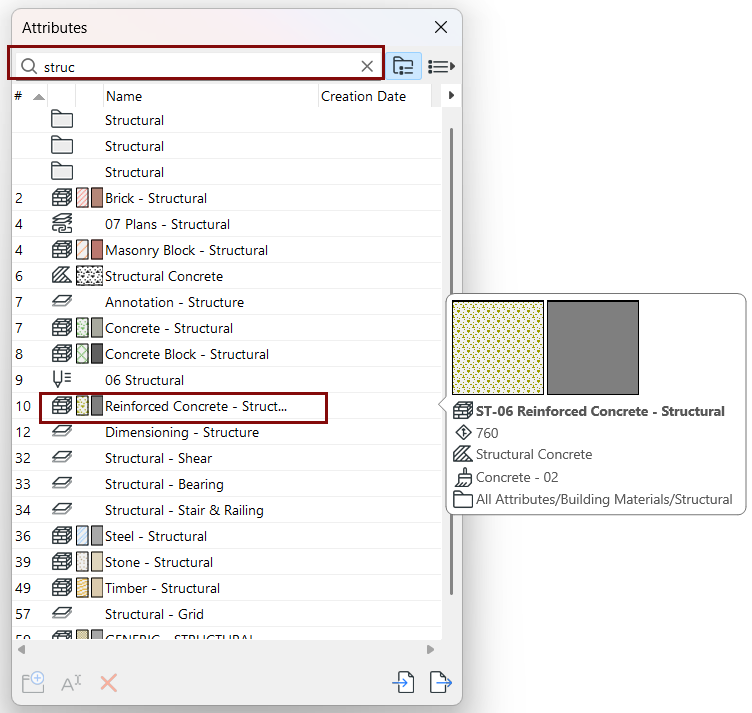
Task: Click the Export attributes button
Action: coord(440,682)
